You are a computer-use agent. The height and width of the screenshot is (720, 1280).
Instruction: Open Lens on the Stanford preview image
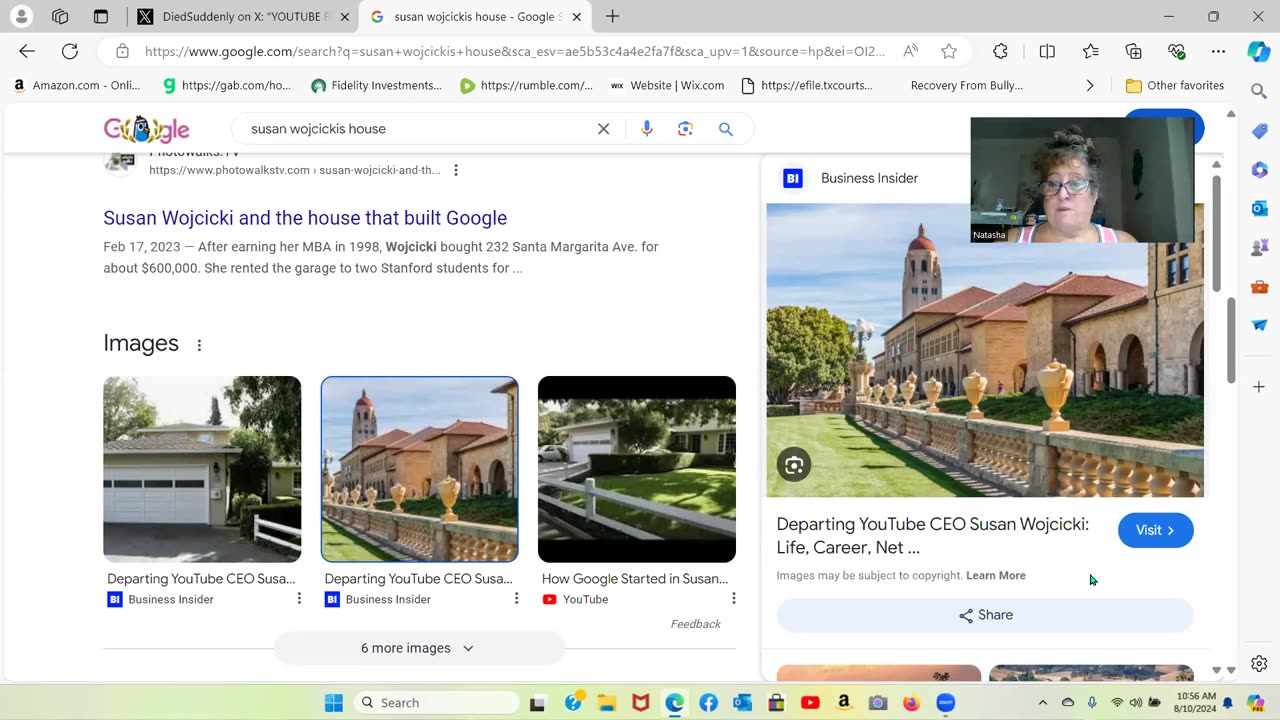click(x=794, y=465)
